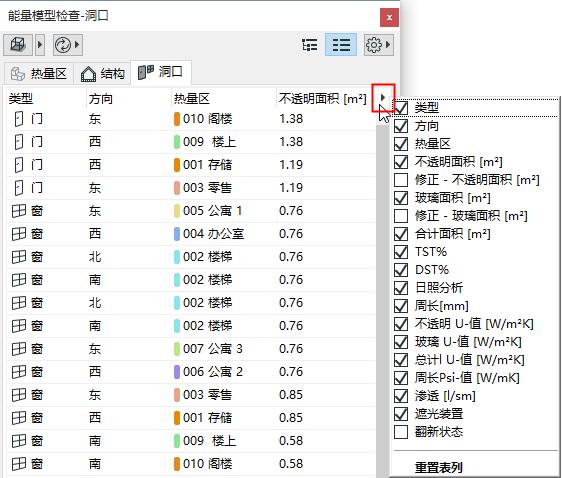The height and width of the screenshot is (478, 562).
Task: Click door icon in 009 楼上 west row with 1.38
Action: (19, 142)
